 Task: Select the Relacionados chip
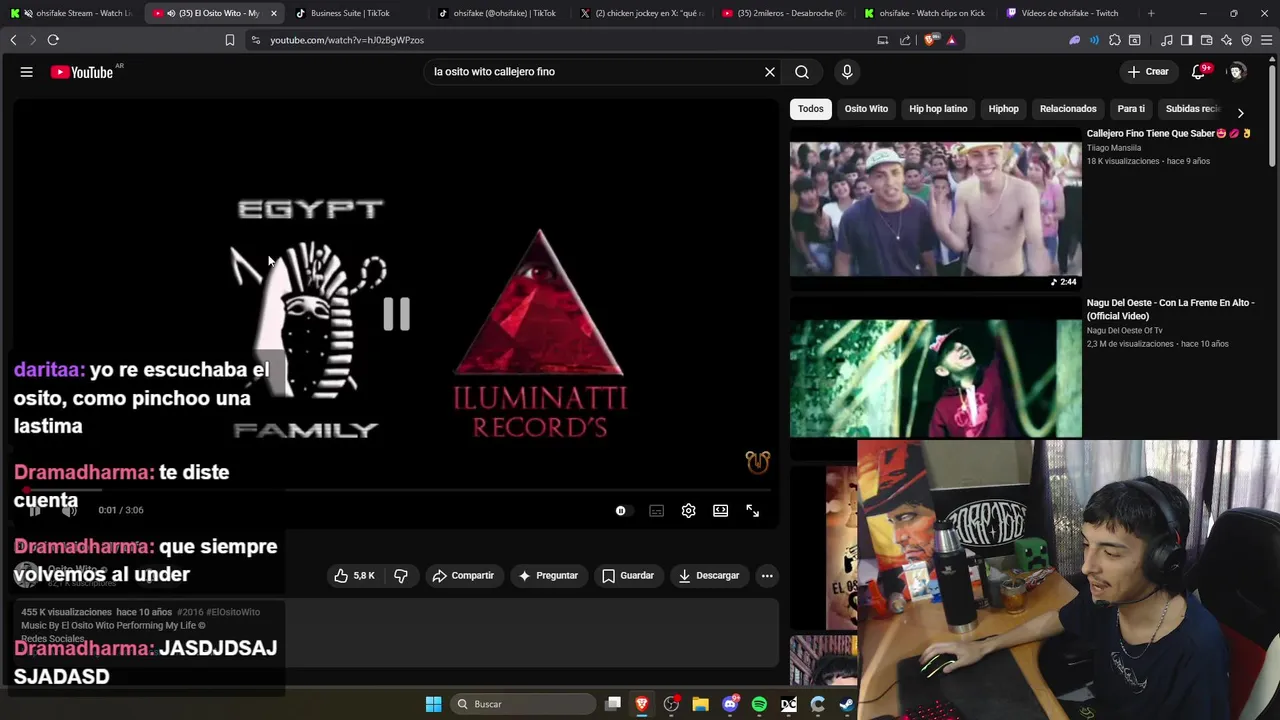point(1068,109)
